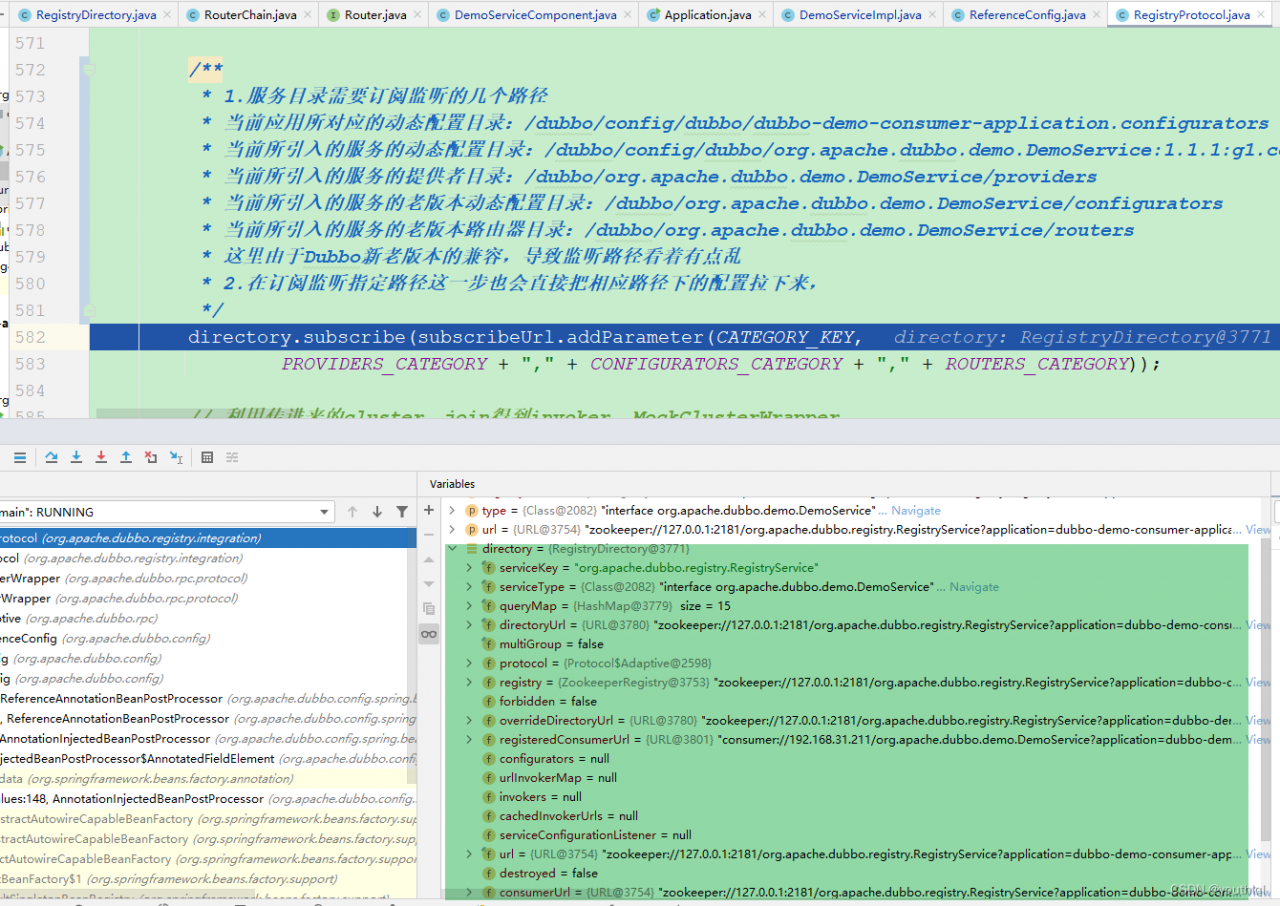Expand the queryMap HashMap field
Screen dimensions: 1280x906
click(470, 606)
